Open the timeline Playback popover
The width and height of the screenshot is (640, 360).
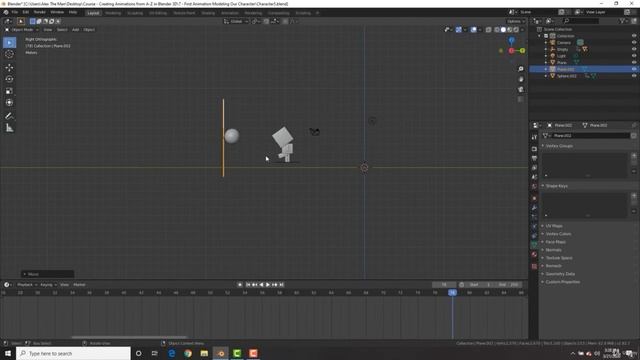click(x=27, y=285)
